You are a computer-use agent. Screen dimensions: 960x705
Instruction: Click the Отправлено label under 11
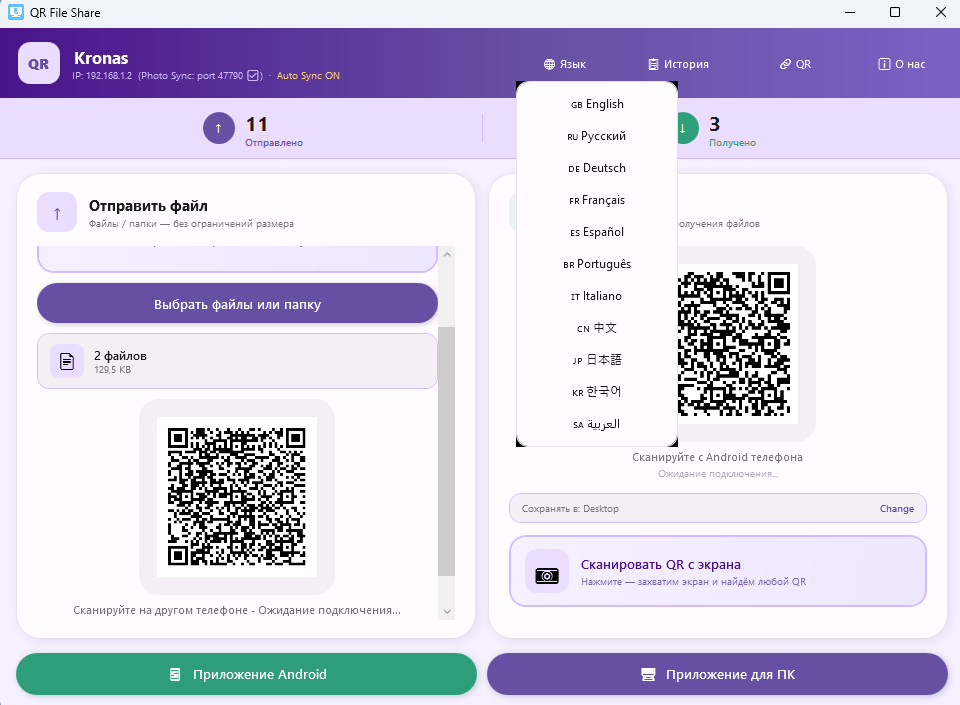(x=274, y=143)
